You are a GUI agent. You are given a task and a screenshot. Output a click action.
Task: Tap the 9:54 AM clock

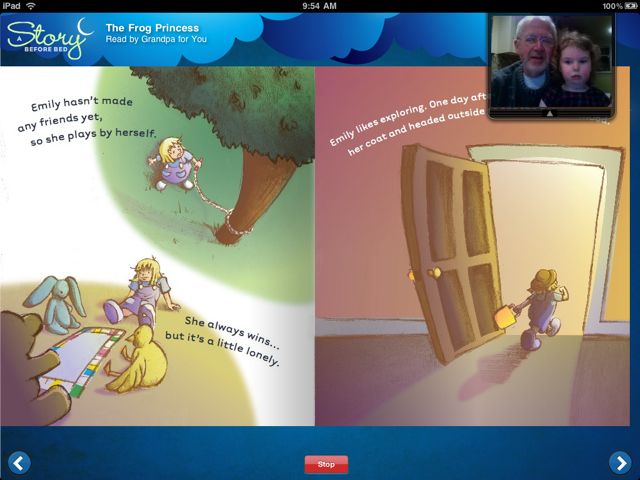point(320,6)
